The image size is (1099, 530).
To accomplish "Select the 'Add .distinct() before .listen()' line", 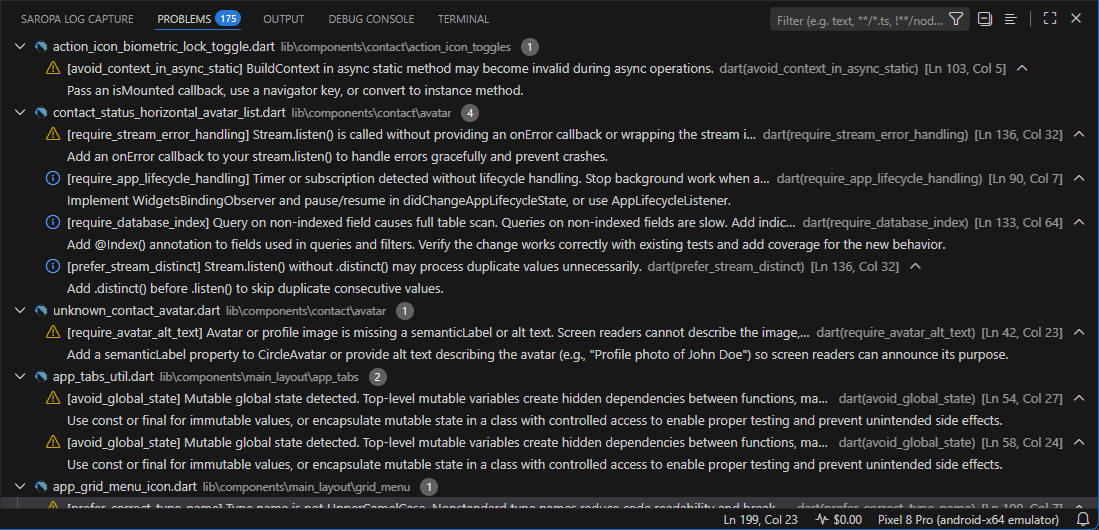I will pyautogui.click(x=255, y=288).
